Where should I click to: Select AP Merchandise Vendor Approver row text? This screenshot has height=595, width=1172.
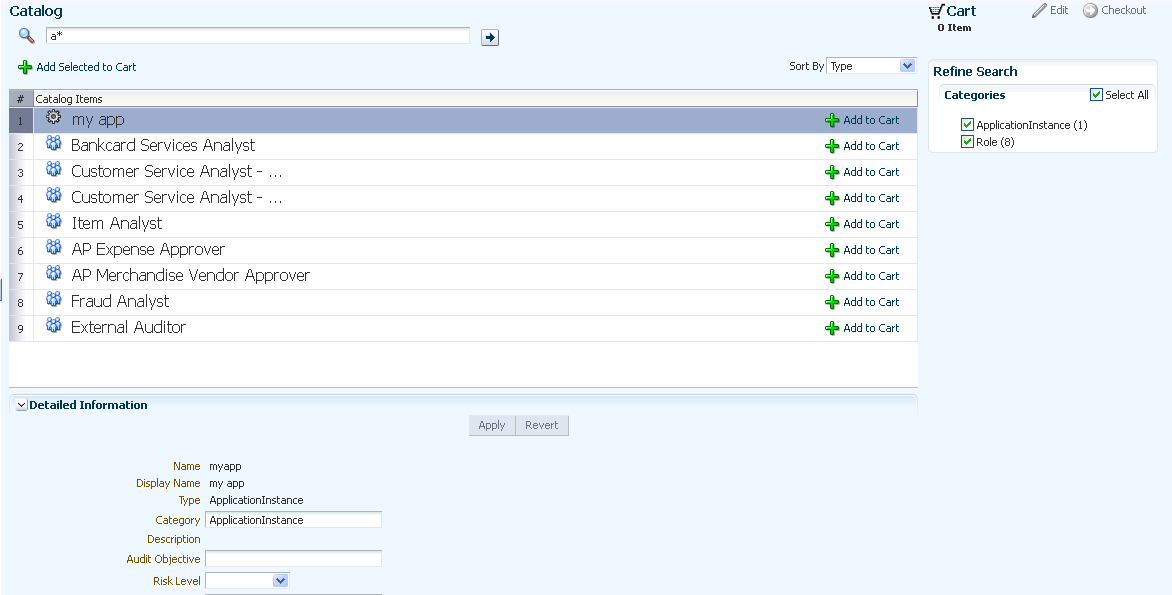point(191,275)
